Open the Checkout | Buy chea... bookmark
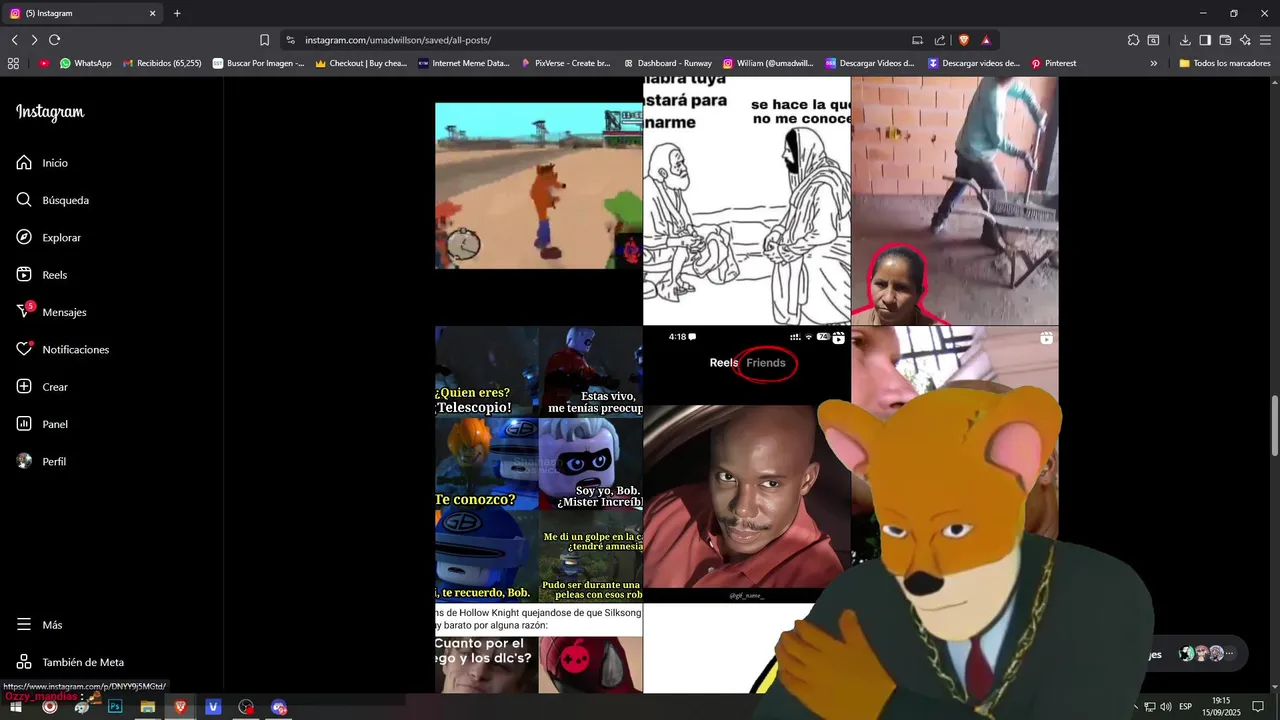 point(361,63)
